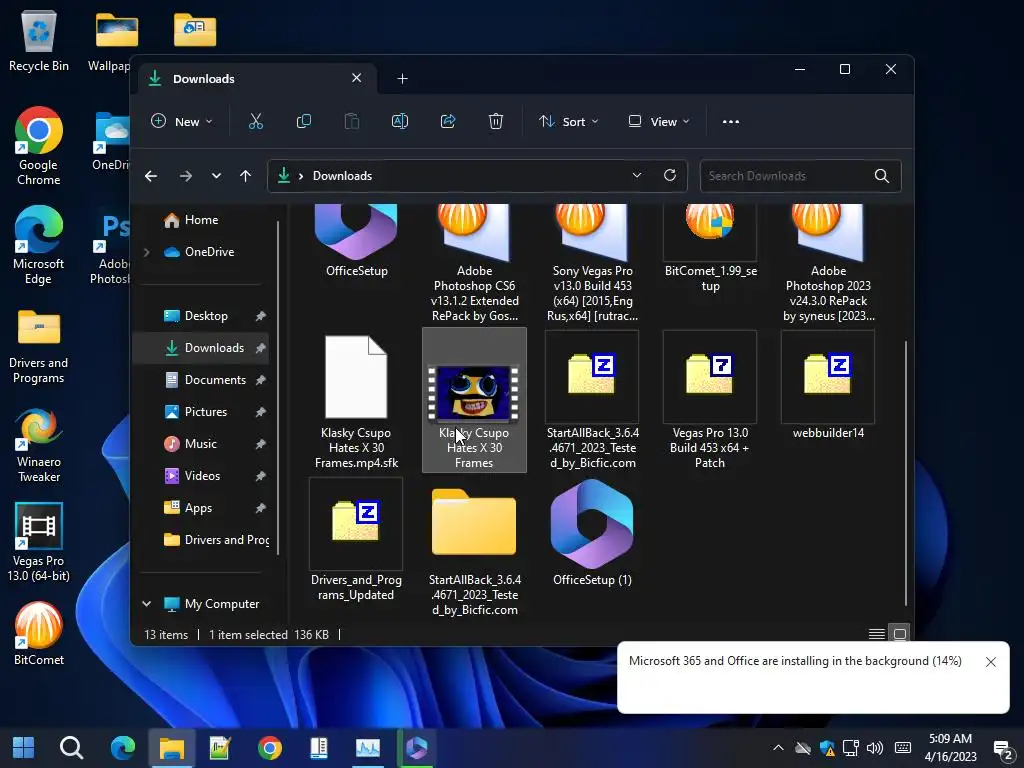
Task: Open Winaero Tweaker desktop shortcut
Action: point(39,445)
